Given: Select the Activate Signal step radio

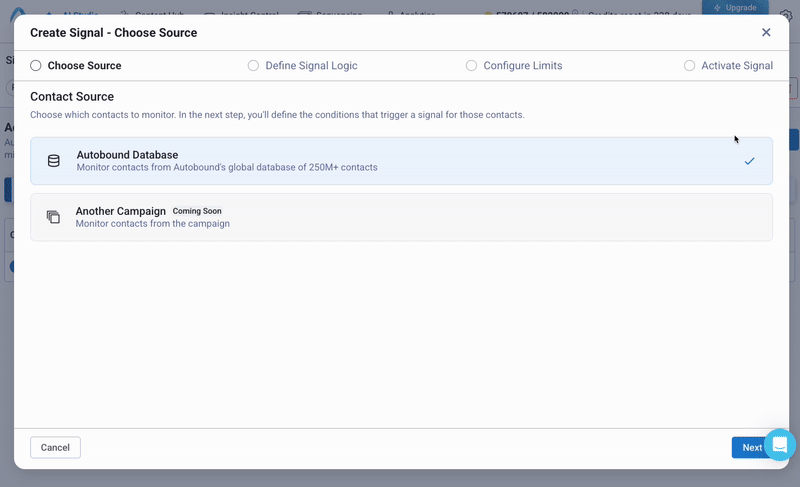Looking at the screenshot, I should [x=689, y=66].
